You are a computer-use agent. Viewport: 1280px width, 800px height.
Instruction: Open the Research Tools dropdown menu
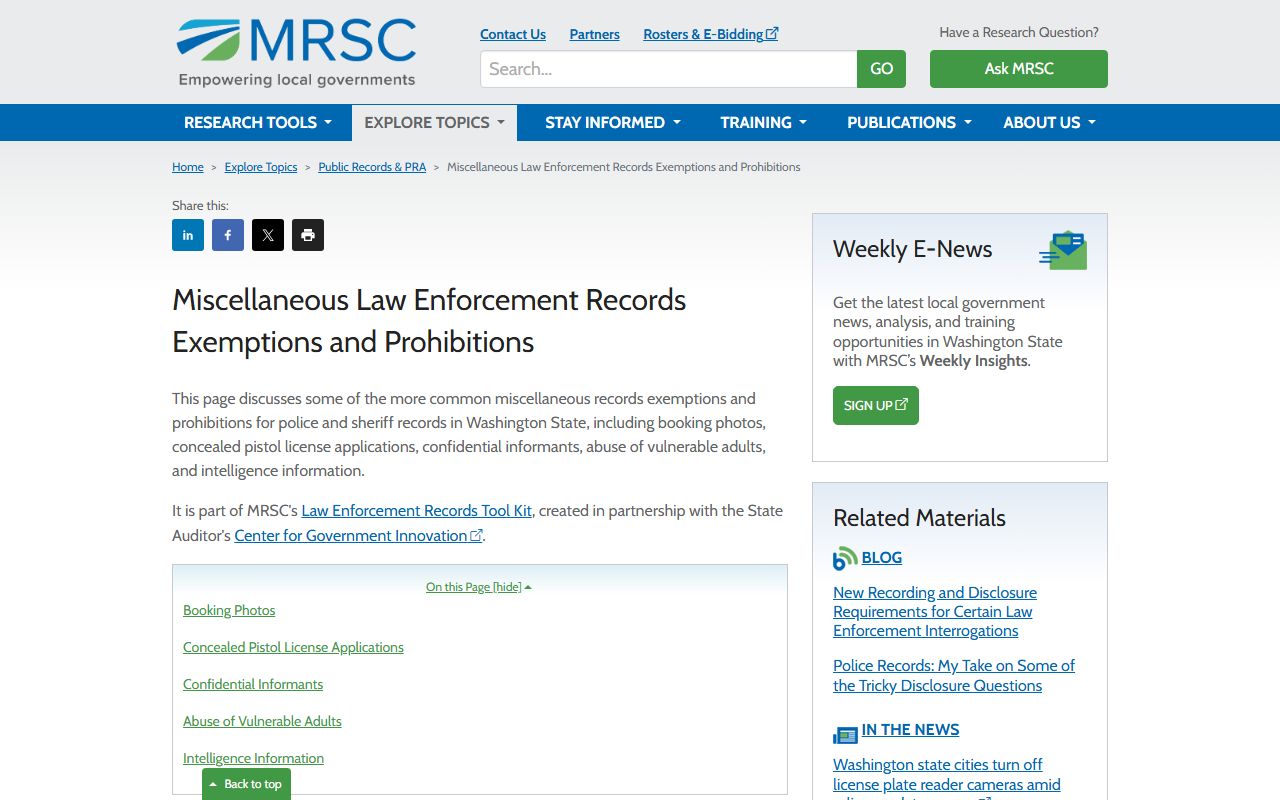(258, 122)
